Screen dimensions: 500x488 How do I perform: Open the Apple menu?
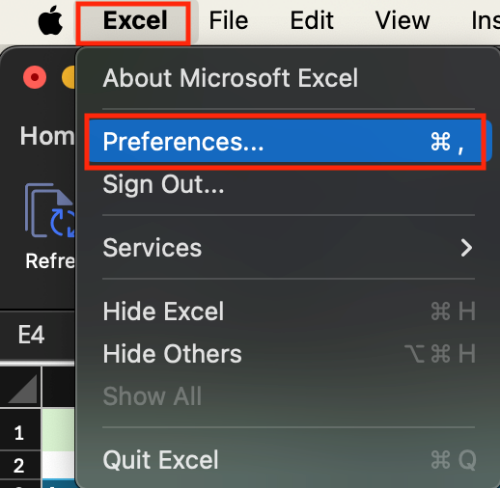click(x=50, y=21)
